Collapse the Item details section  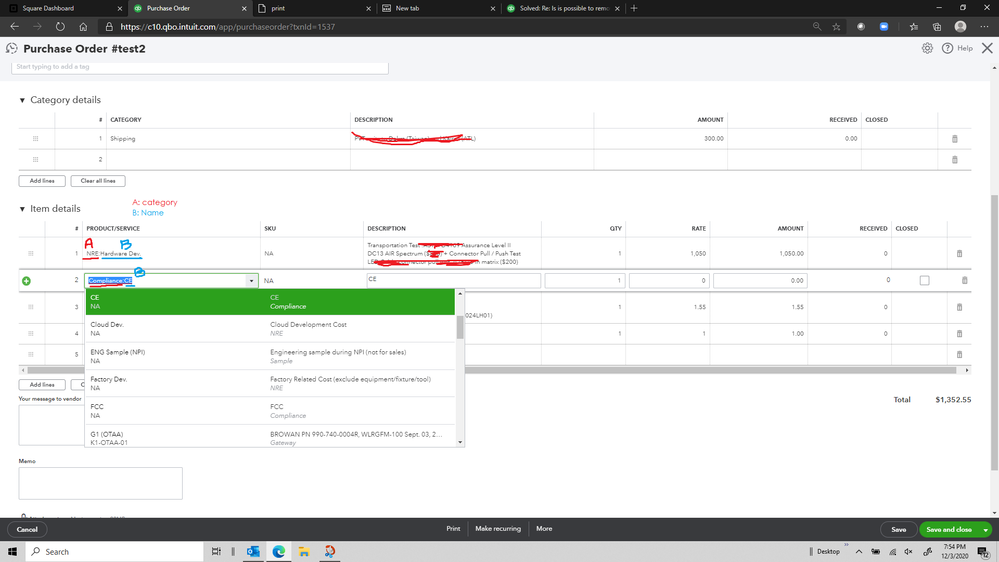coord(23,209)
